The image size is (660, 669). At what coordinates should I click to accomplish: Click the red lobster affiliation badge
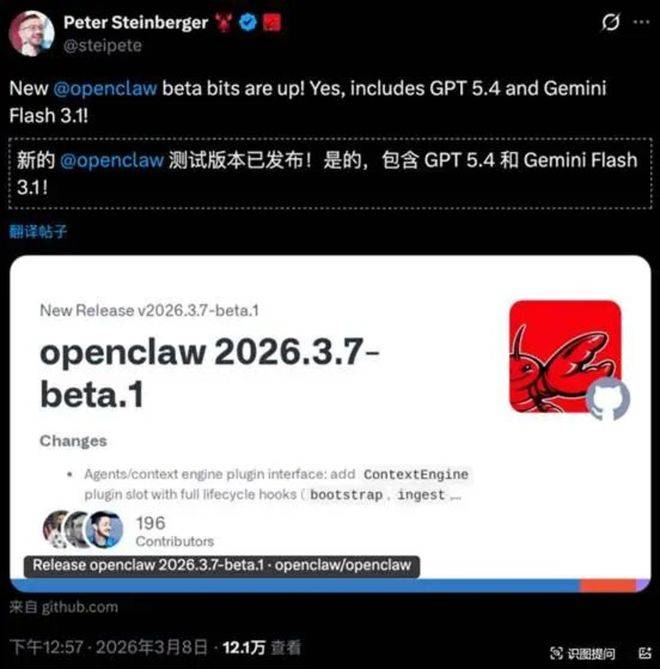click(271, 22)
